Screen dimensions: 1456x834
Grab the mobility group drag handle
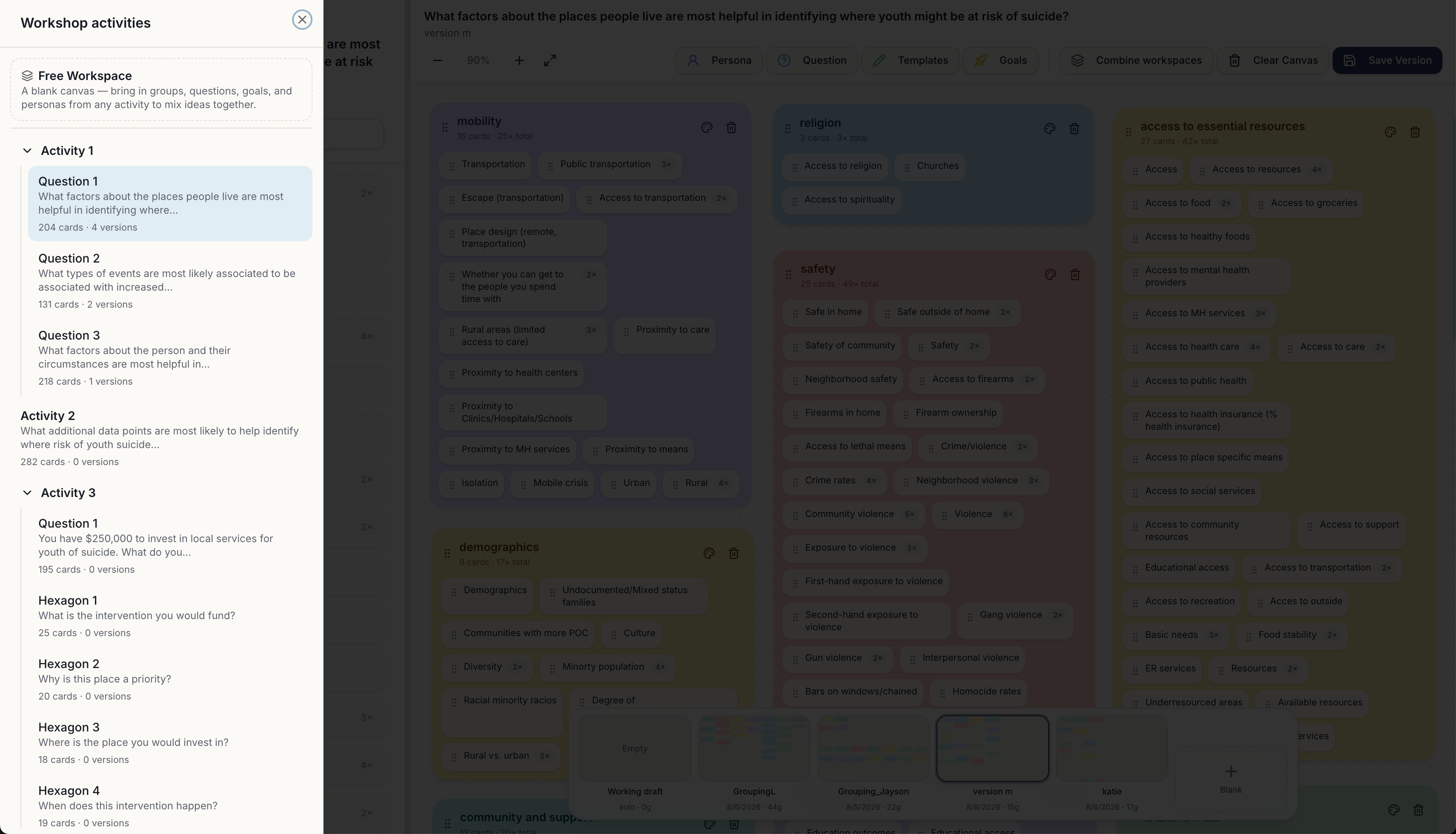tap(444, 128)
